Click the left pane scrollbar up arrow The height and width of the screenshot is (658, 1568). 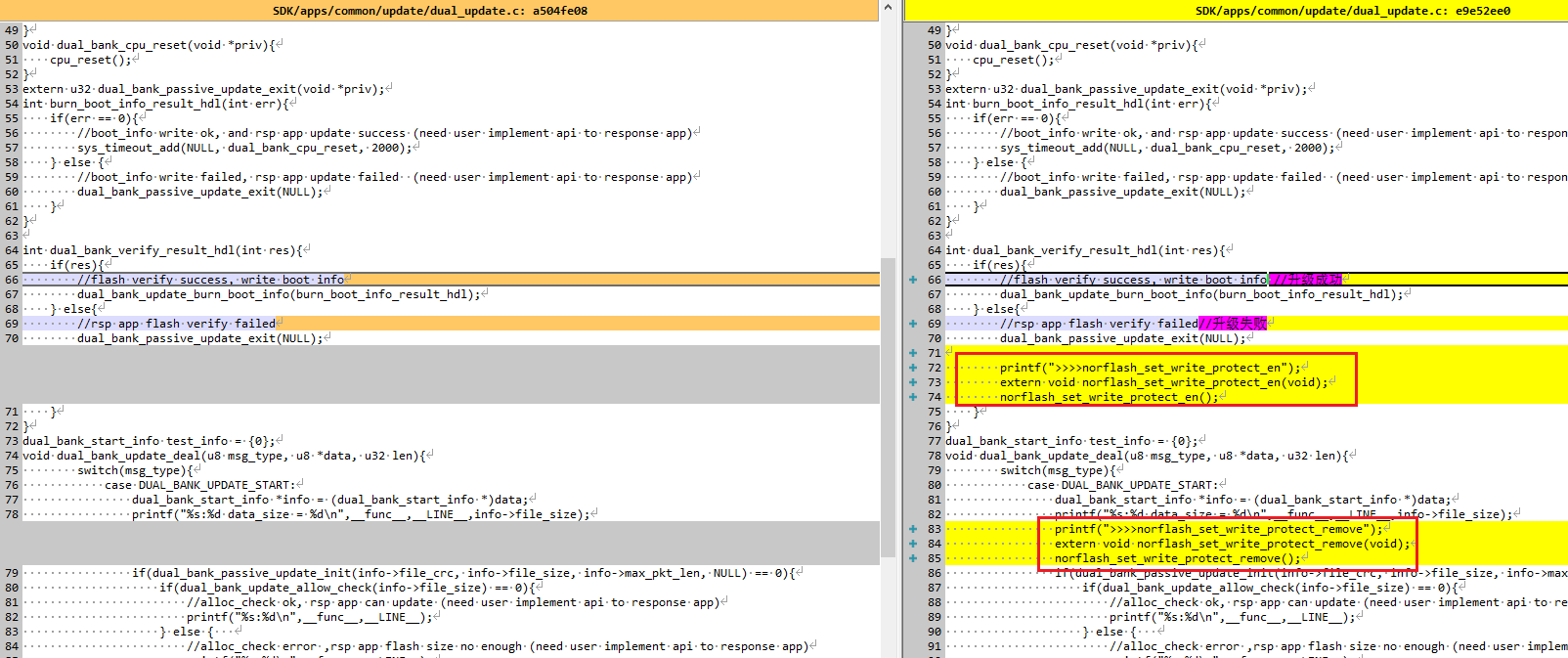pos(888,8)
